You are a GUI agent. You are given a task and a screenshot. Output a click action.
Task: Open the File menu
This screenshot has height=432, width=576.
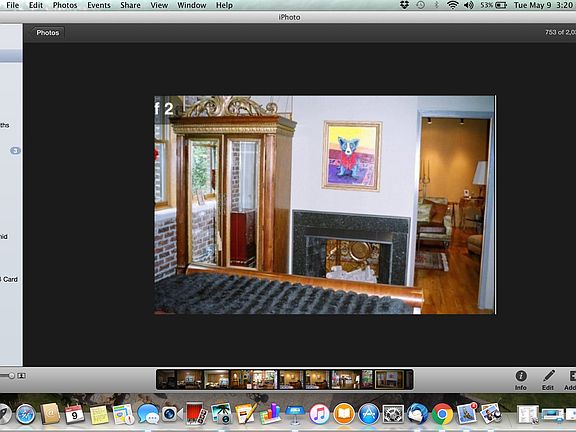pyautogui.click(x=12, y=5)
